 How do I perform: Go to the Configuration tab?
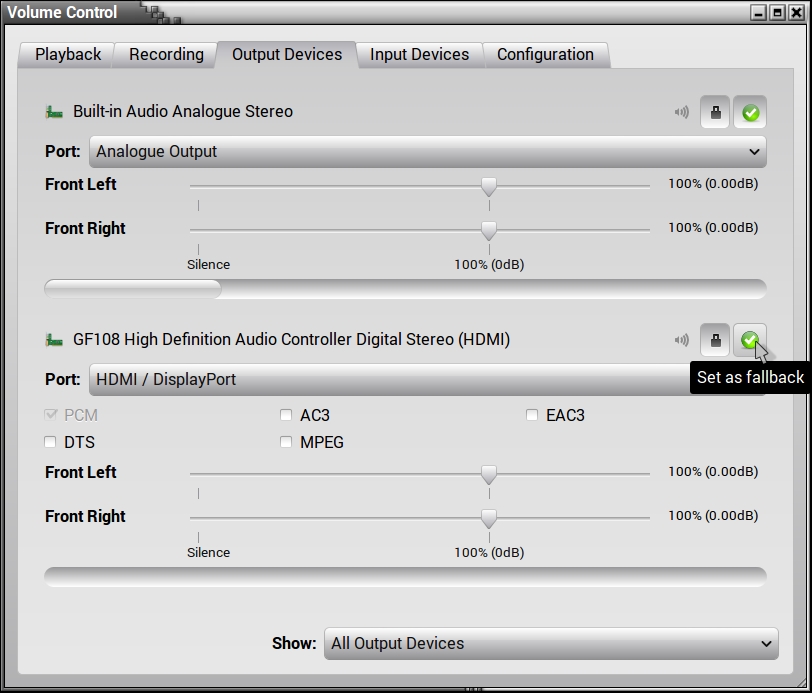click(545, 55)
